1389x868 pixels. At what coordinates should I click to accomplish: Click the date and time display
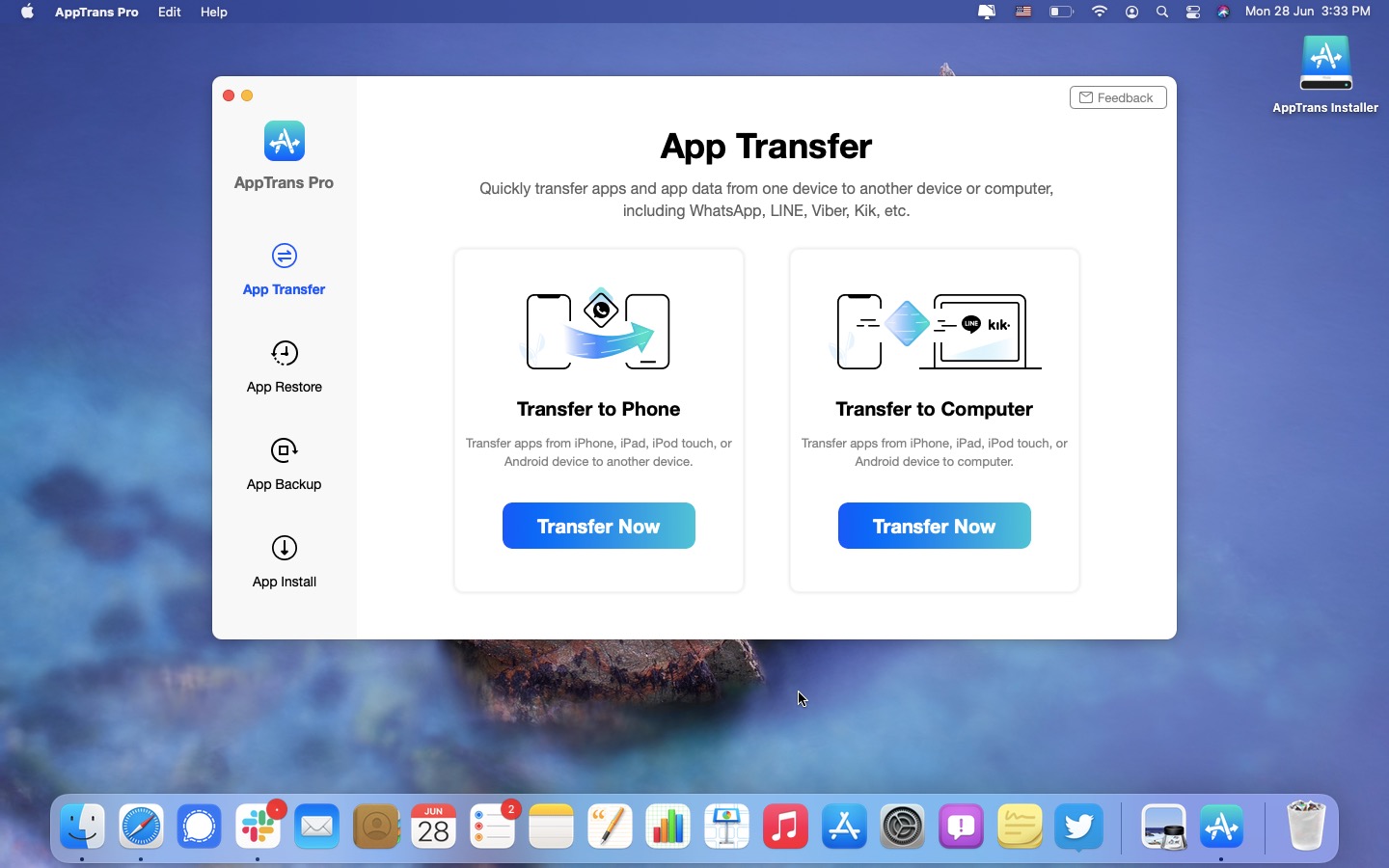pos(1308,12)
